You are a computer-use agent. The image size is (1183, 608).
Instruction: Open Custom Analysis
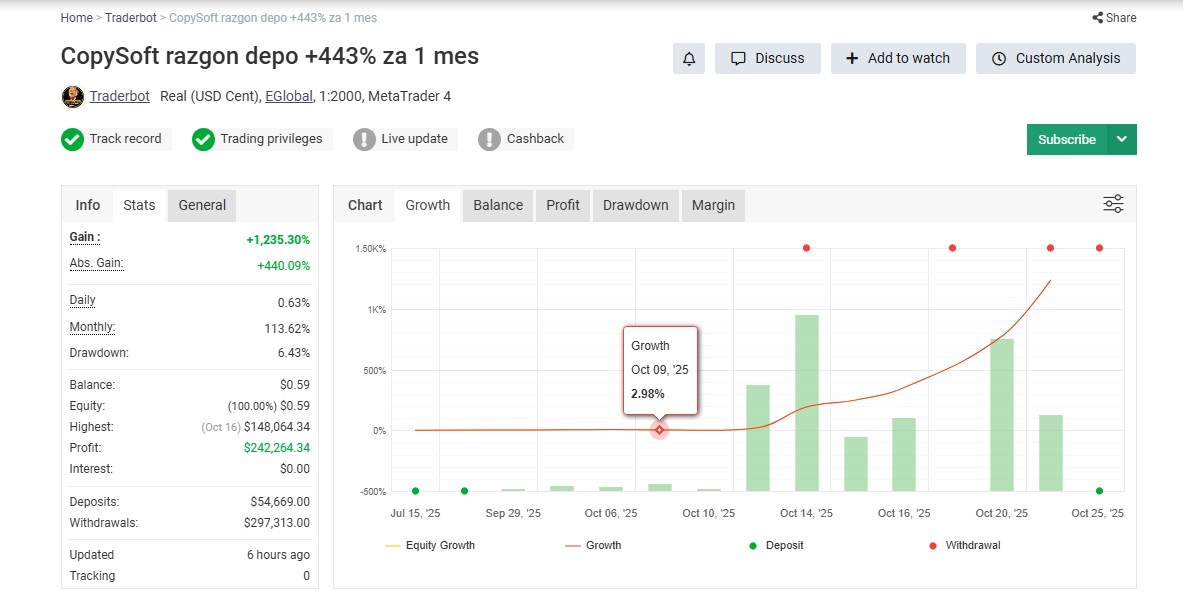[x=1055, y=59]
